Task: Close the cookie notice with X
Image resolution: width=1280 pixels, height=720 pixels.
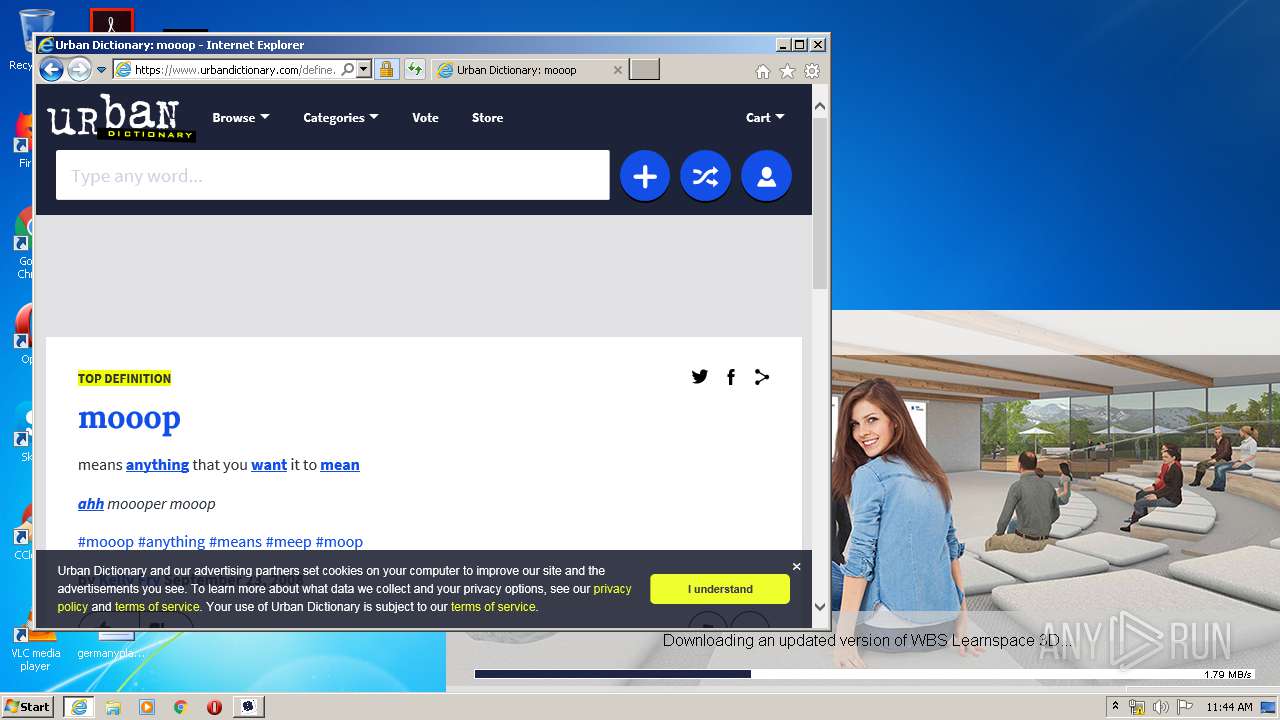Action: coord(796,567)
